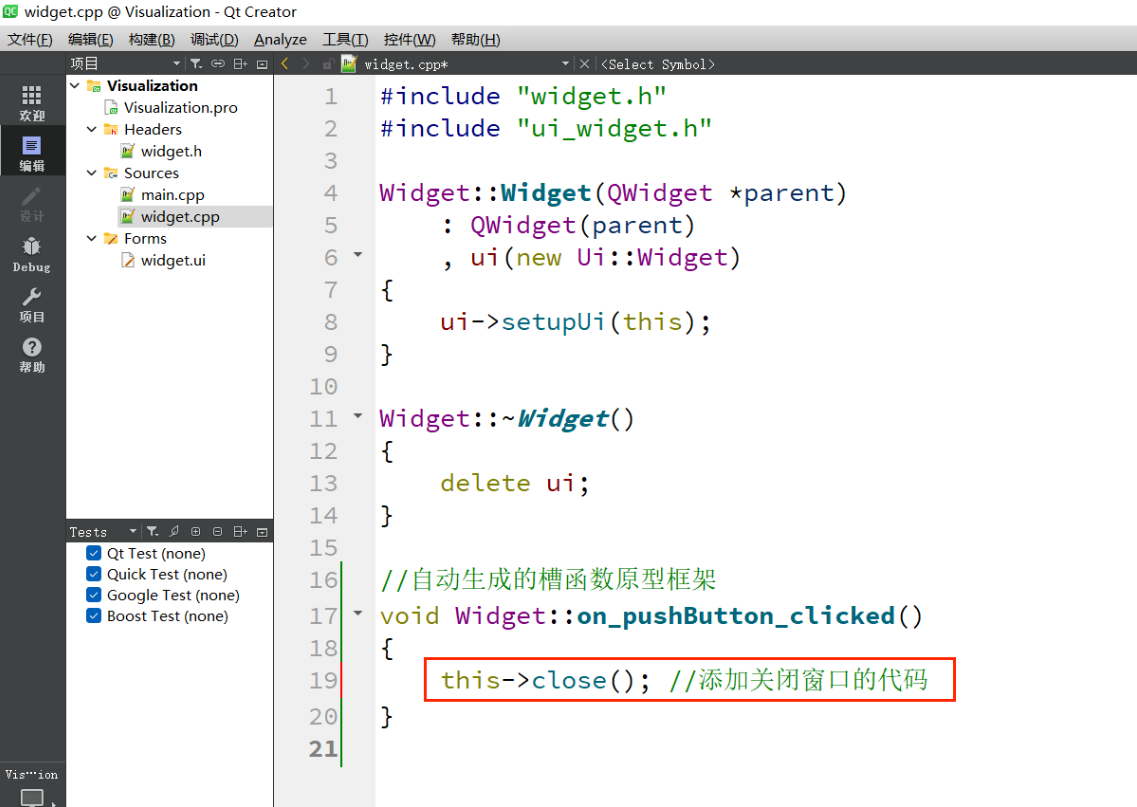Click the leaf icon in Tests toolbar

pos(174,531)
